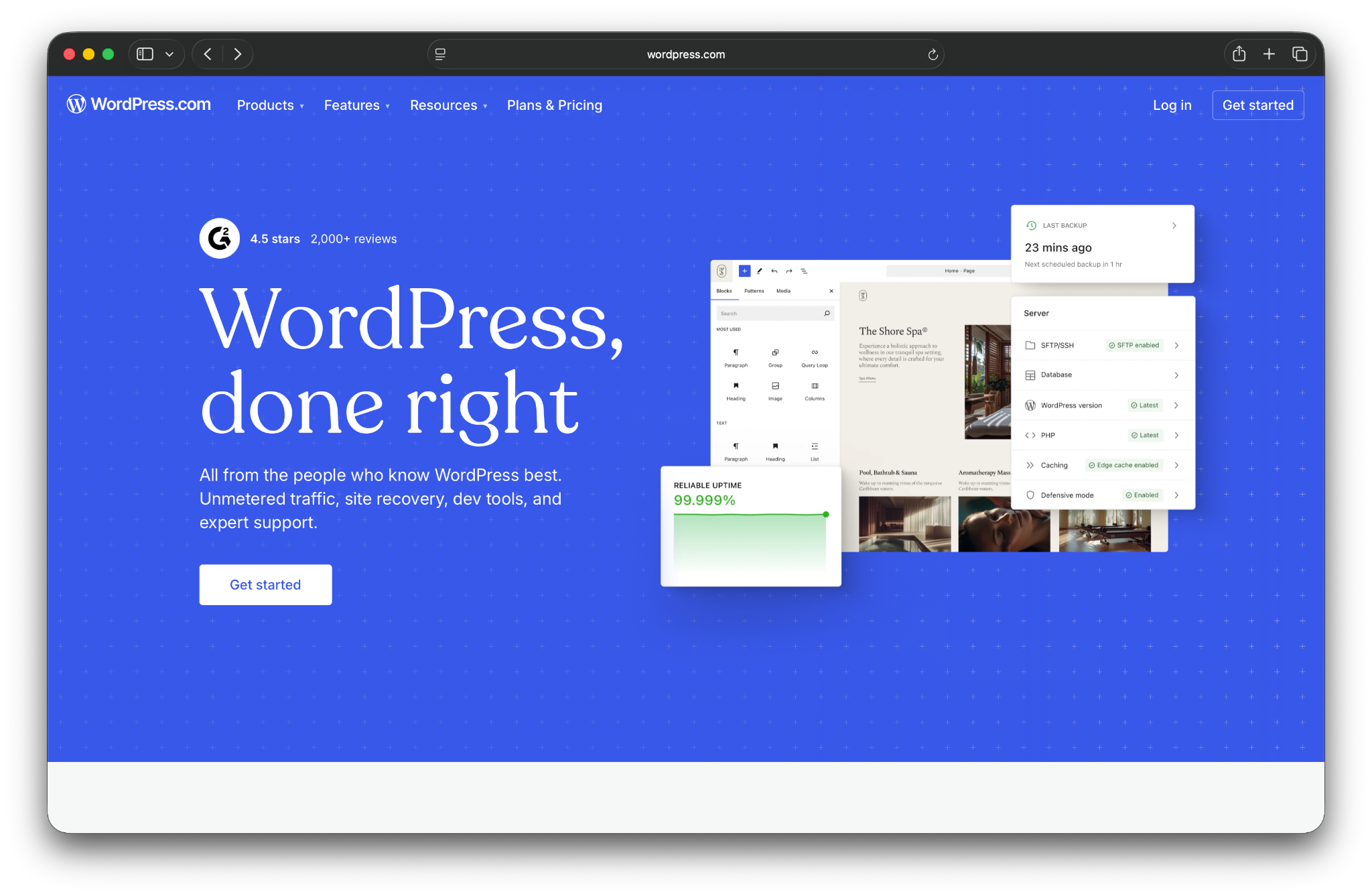Click the Defensive mode Enabled badge
Screen dimensions: 1372x896
1142,495
